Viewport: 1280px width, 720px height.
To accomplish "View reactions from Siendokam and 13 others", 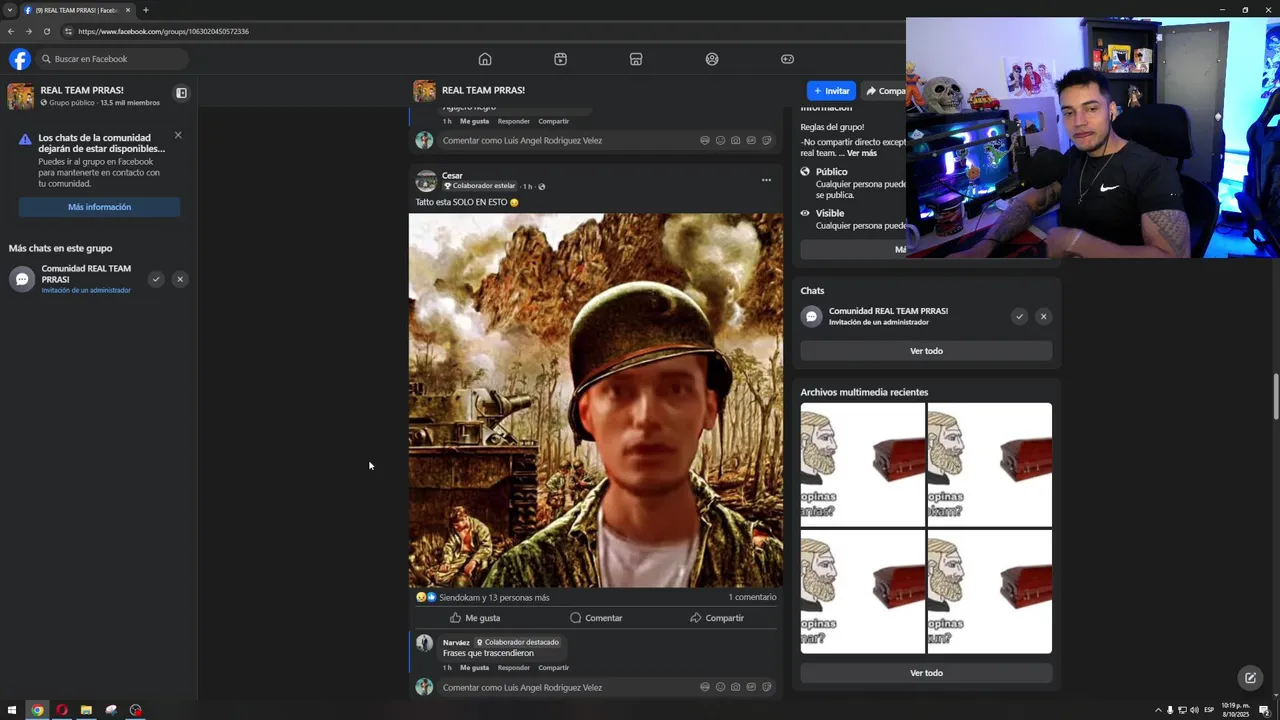I will click(x=494, y=597).
